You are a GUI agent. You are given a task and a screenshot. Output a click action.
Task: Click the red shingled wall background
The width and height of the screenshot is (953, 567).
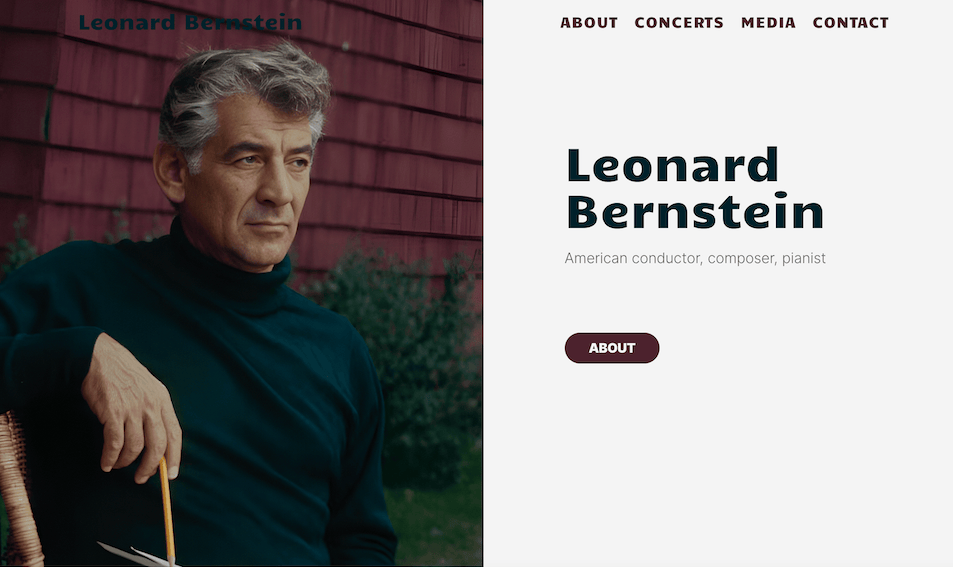(x=395, y=122)
